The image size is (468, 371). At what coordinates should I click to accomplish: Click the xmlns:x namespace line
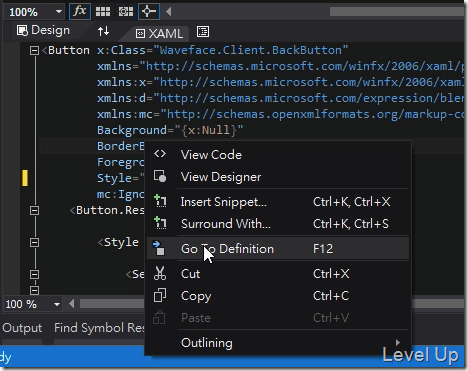(280, 82)
